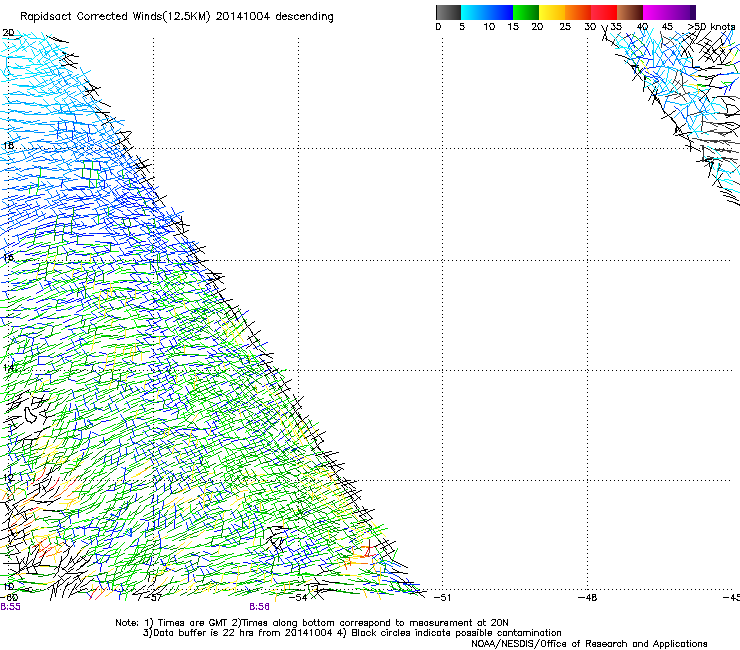The width and height of the screenshot is (740, 650).
Task: Select the green 15-20 knots color segment
Action: pyautogui.click(x=526, y=12)
